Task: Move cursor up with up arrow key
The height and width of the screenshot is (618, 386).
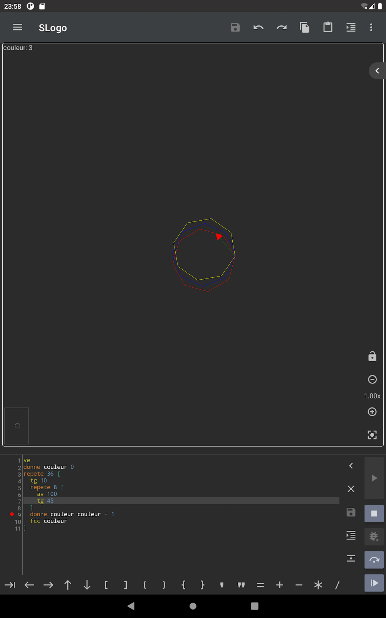Action: [x=67, y=585]
